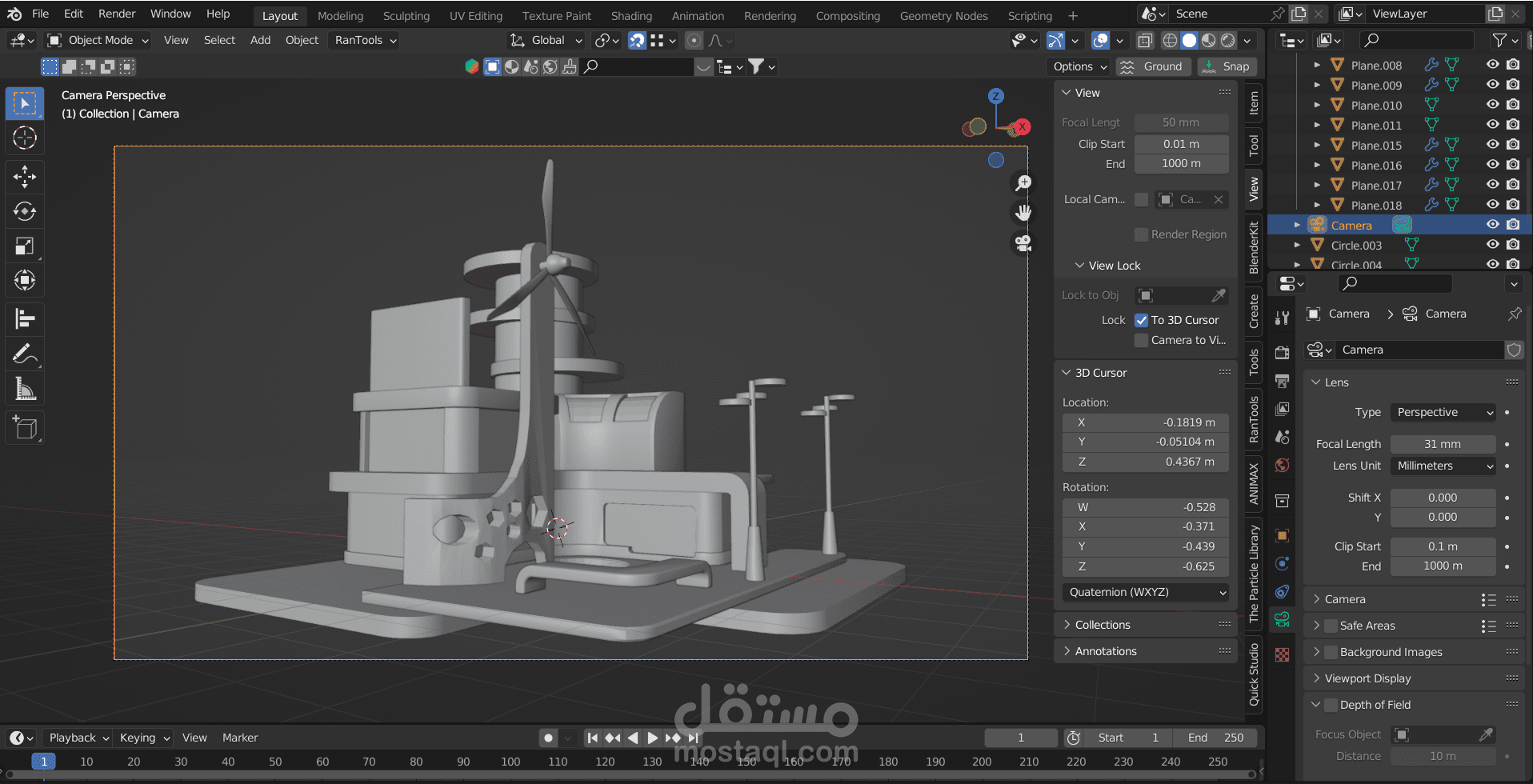Select the Rotate tool

[25, 211]
